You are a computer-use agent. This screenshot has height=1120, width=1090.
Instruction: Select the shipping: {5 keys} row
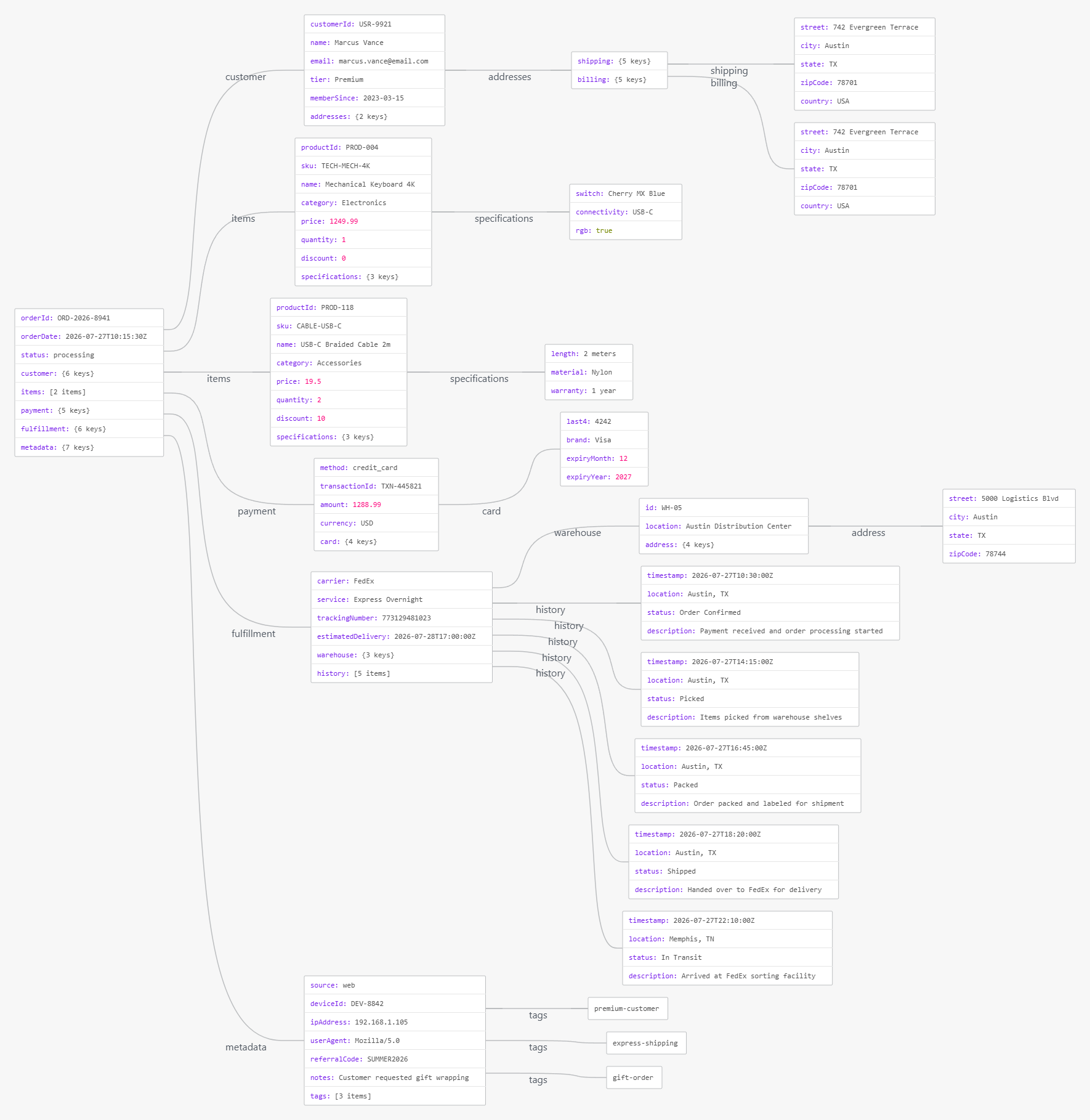(620, 61)
